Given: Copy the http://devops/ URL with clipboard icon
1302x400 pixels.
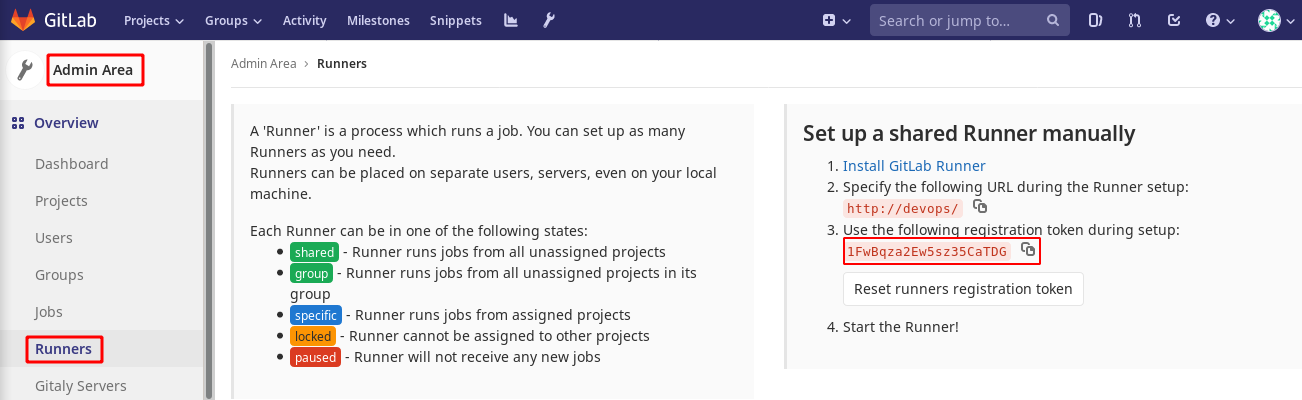Looking at the screenshot, I should 980,206.
